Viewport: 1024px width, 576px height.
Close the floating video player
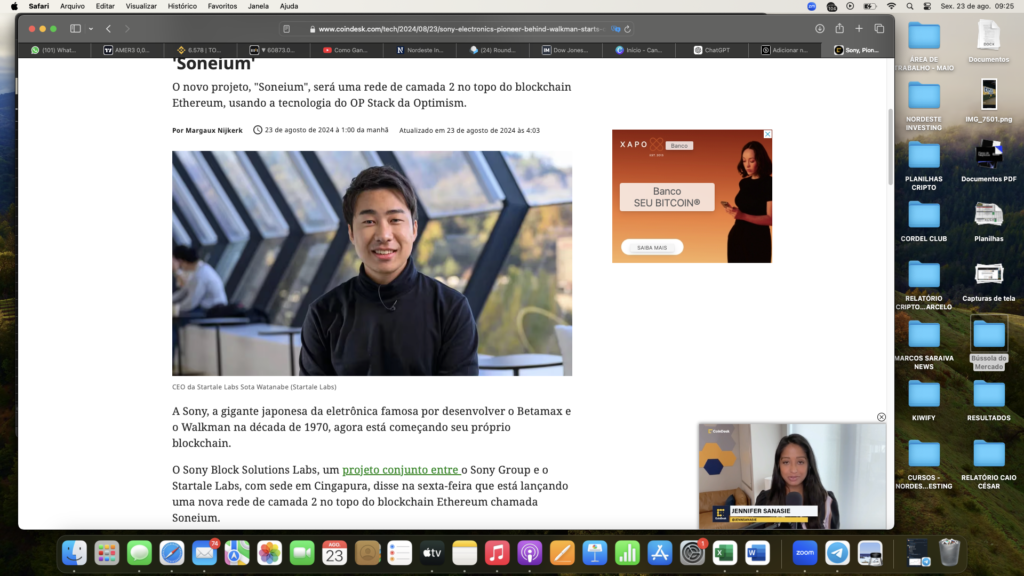coord(881,417)
